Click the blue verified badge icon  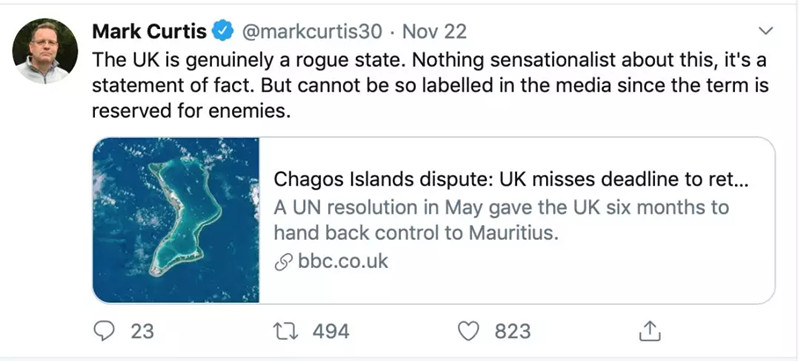(222, 32)
